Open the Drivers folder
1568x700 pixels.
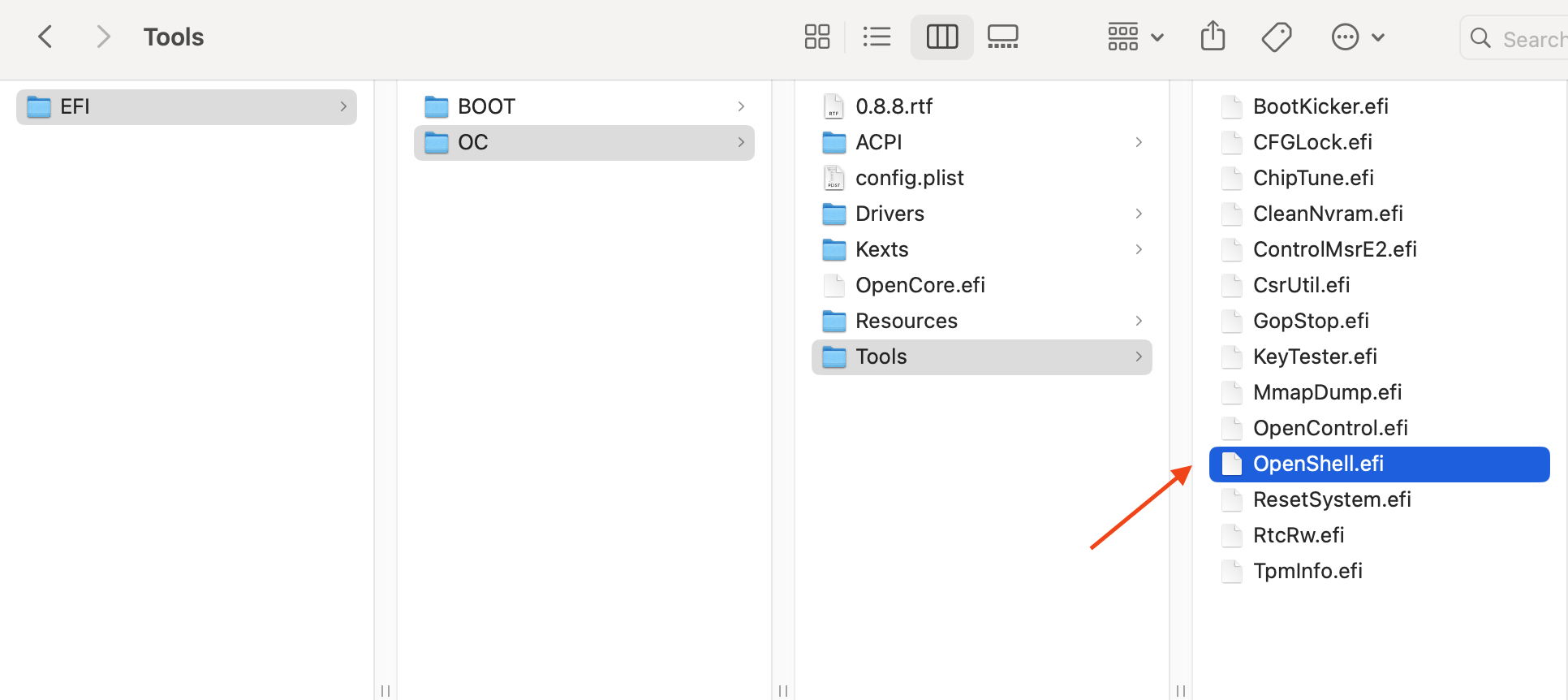(982, 214)
